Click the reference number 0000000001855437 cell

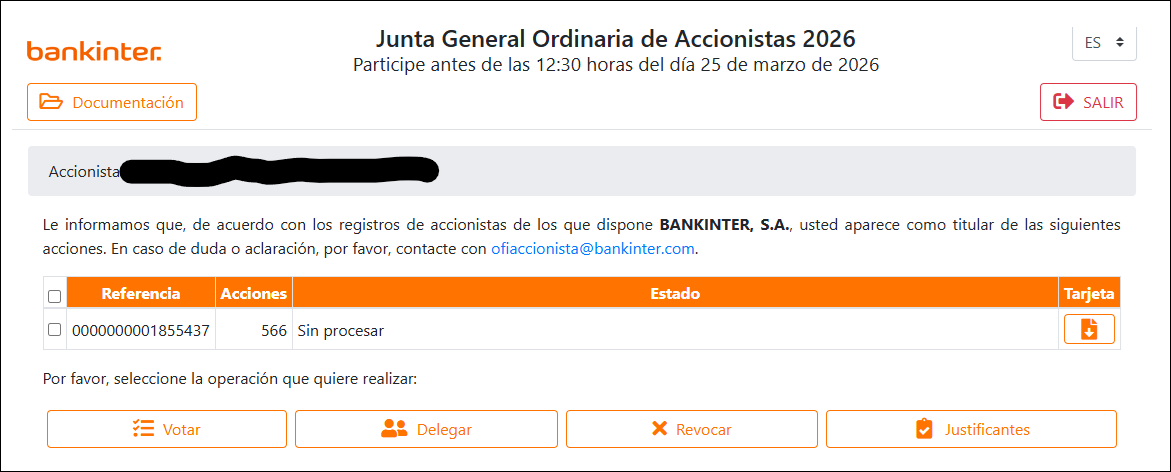(141, 330)
